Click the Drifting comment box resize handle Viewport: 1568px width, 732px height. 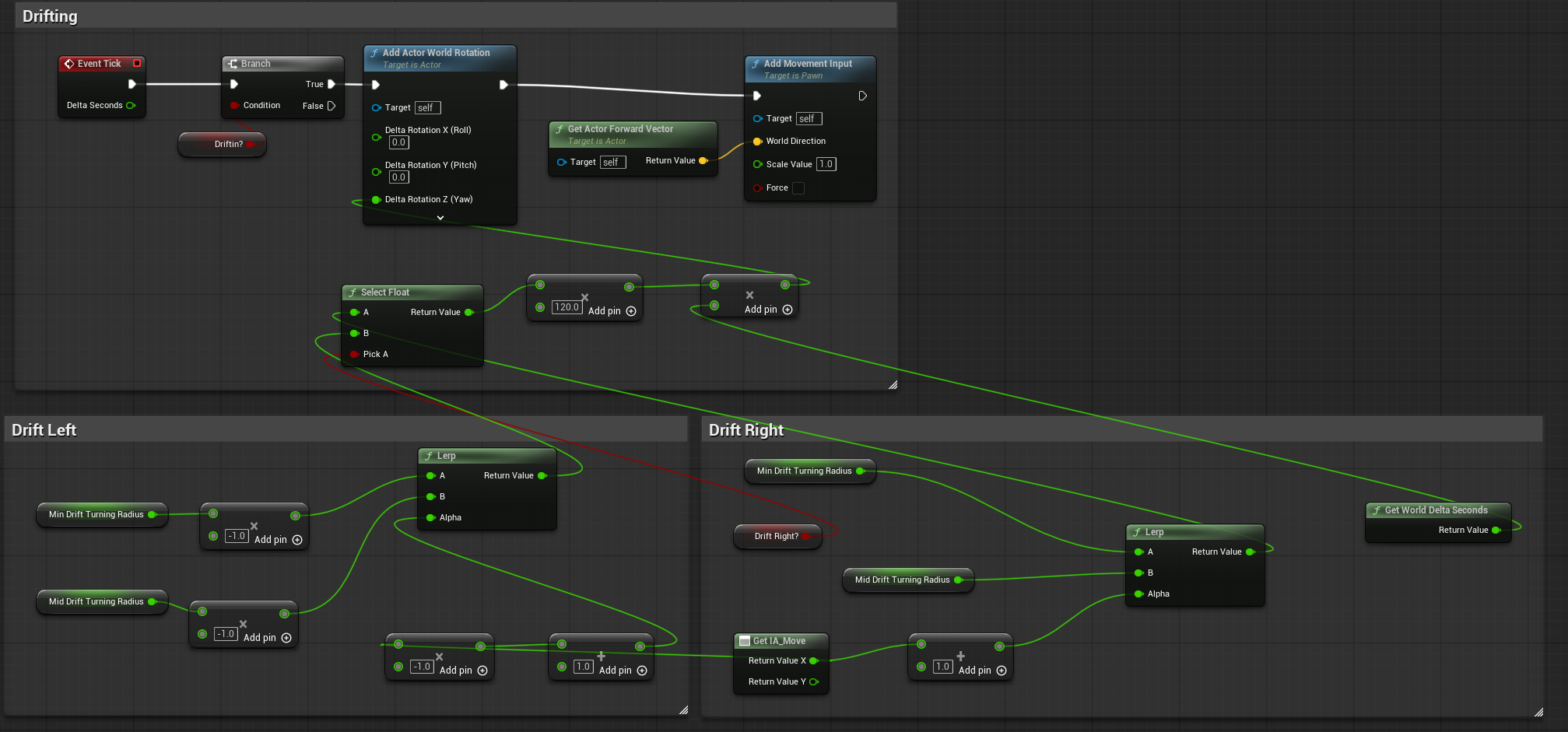click(893, 385)
